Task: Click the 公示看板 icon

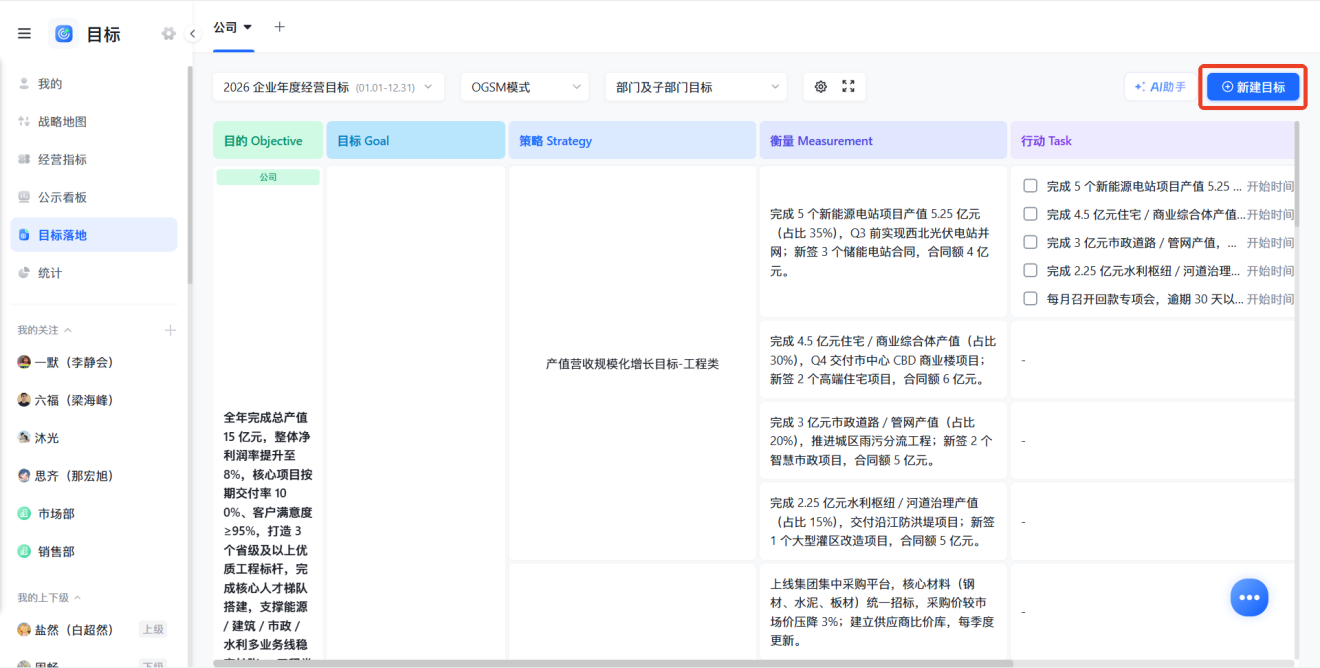Action: point(24,198)
